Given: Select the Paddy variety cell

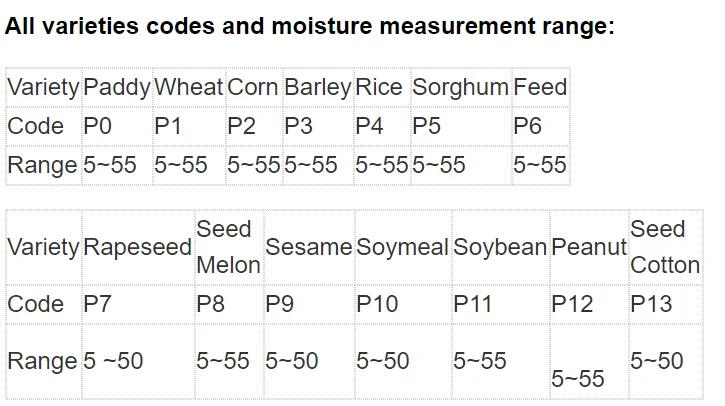Looking at the screenshot, I should (x=117, y=87).
